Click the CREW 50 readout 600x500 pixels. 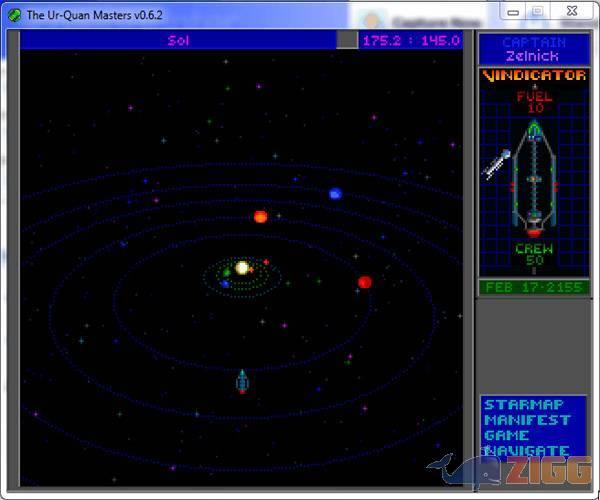point(534,254)
